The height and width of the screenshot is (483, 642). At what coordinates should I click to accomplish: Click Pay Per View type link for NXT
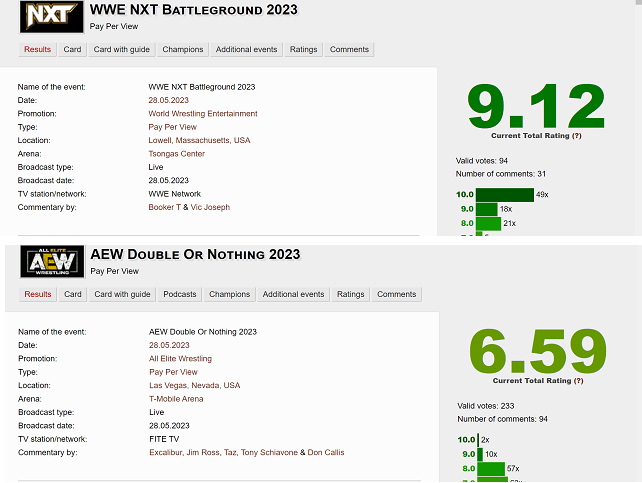(172, 127)
